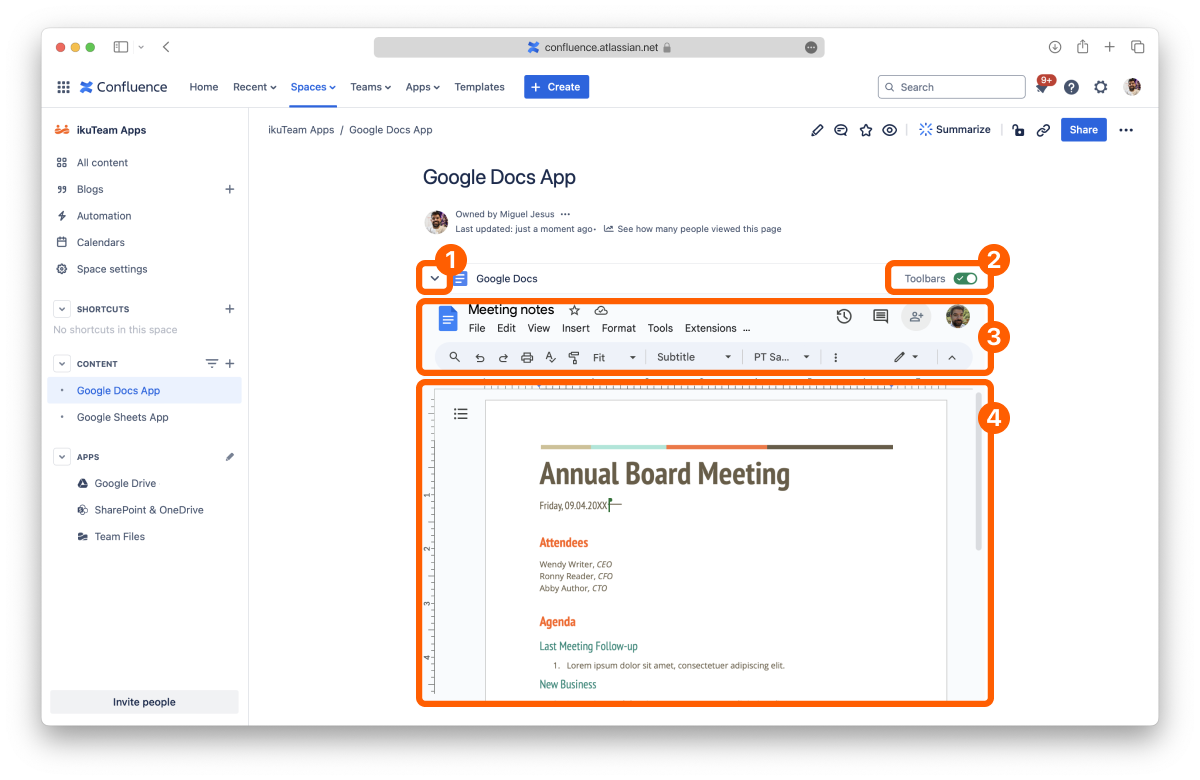Open page restrictions lock icon
Image resolution: width=1200 pixels, height=780 pixels.
pos(1018,130)
